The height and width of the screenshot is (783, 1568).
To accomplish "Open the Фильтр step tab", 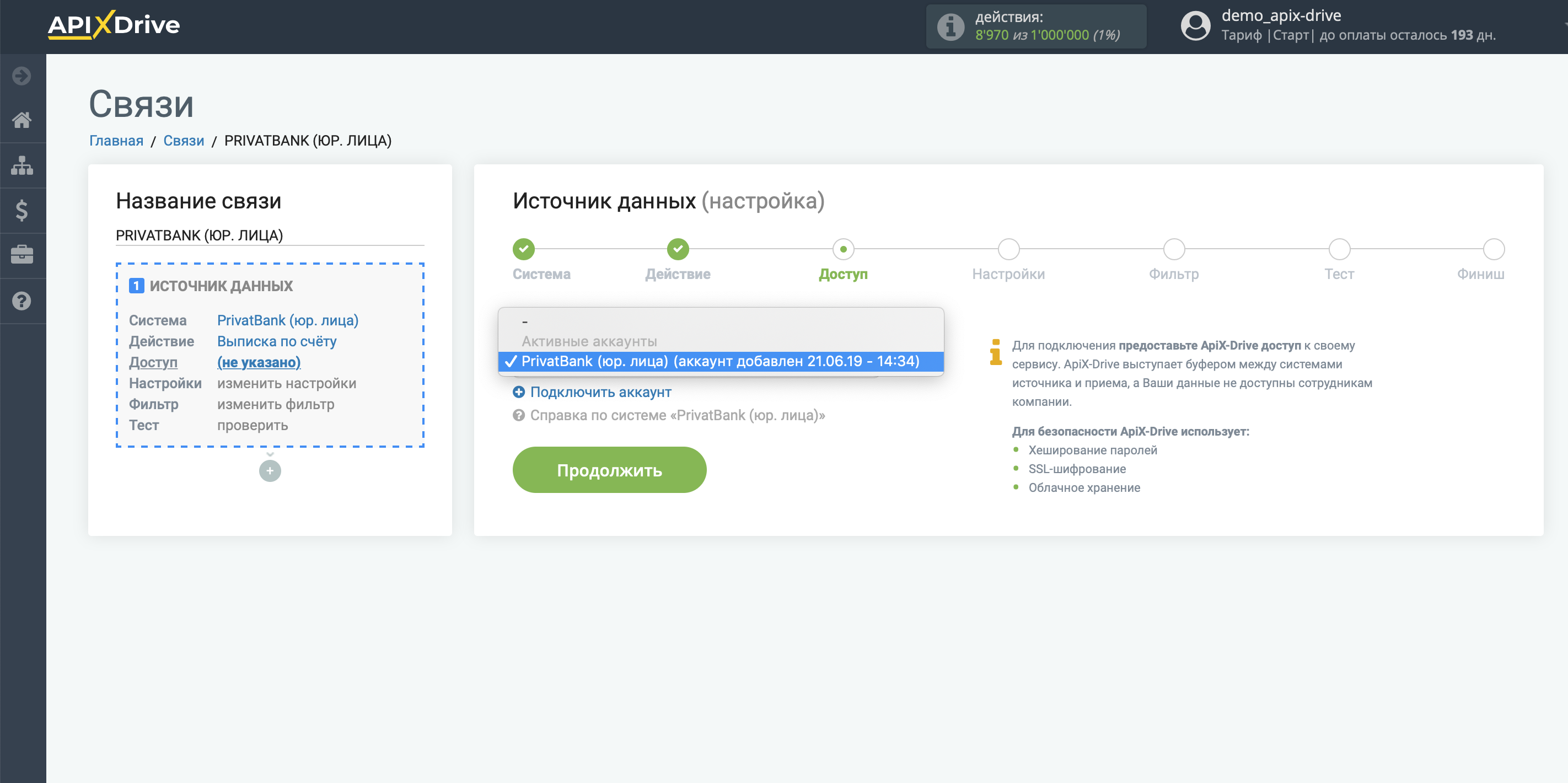I will pyautogui.click(x=1174, y=274).
